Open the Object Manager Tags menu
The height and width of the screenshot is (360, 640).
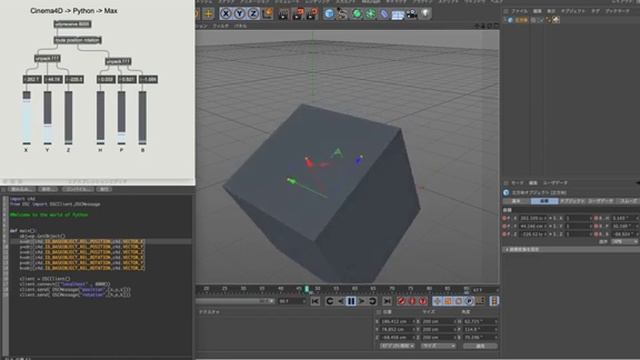[x=596, y=11]
